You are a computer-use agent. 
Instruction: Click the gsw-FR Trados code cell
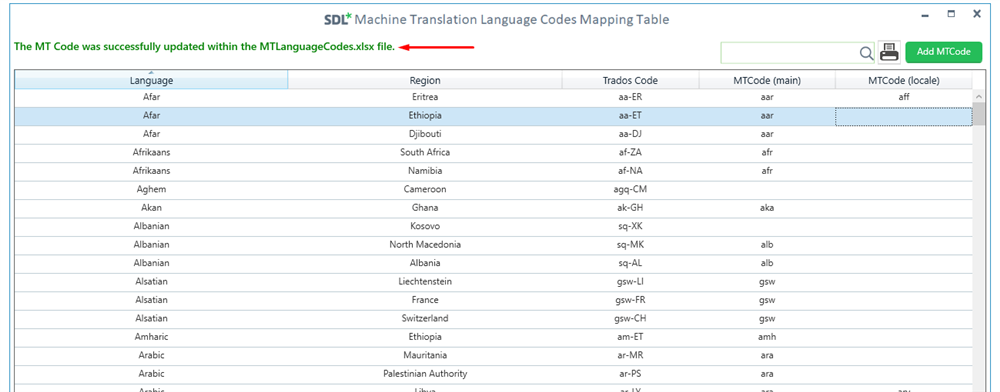click(x=630, y=300)
